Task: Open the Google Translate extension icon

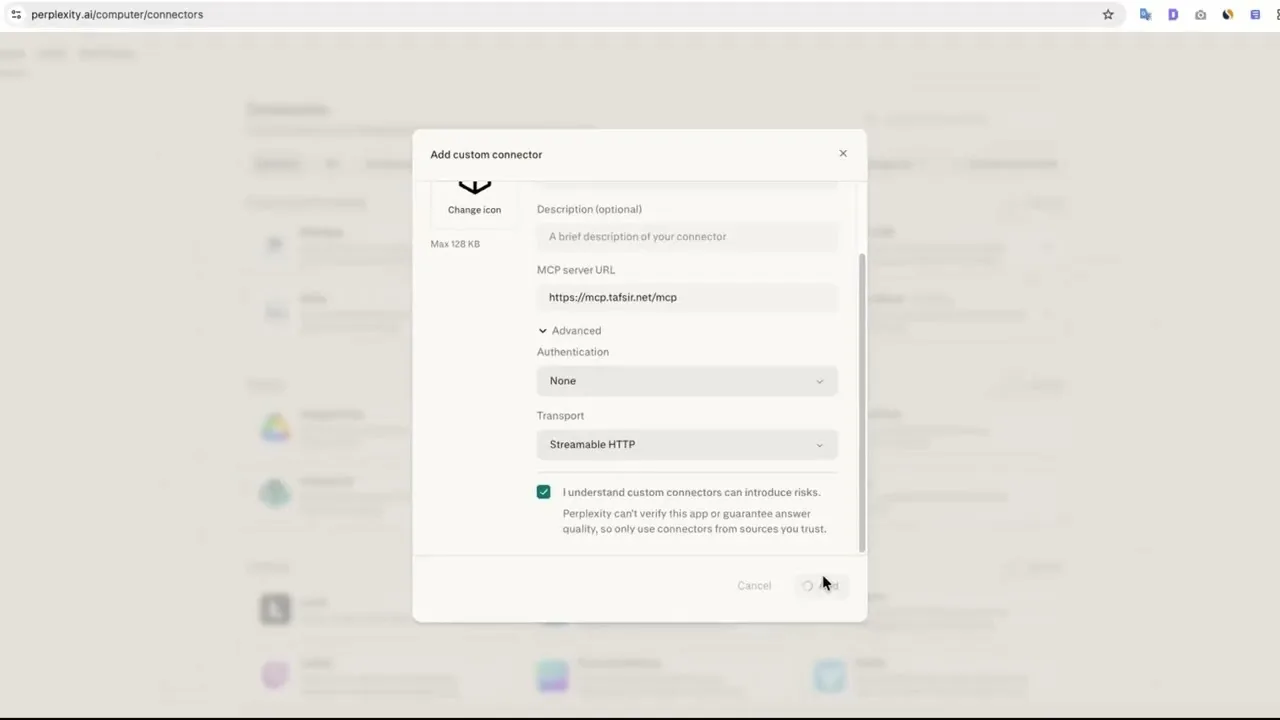Action: [x=1145, y=14]
